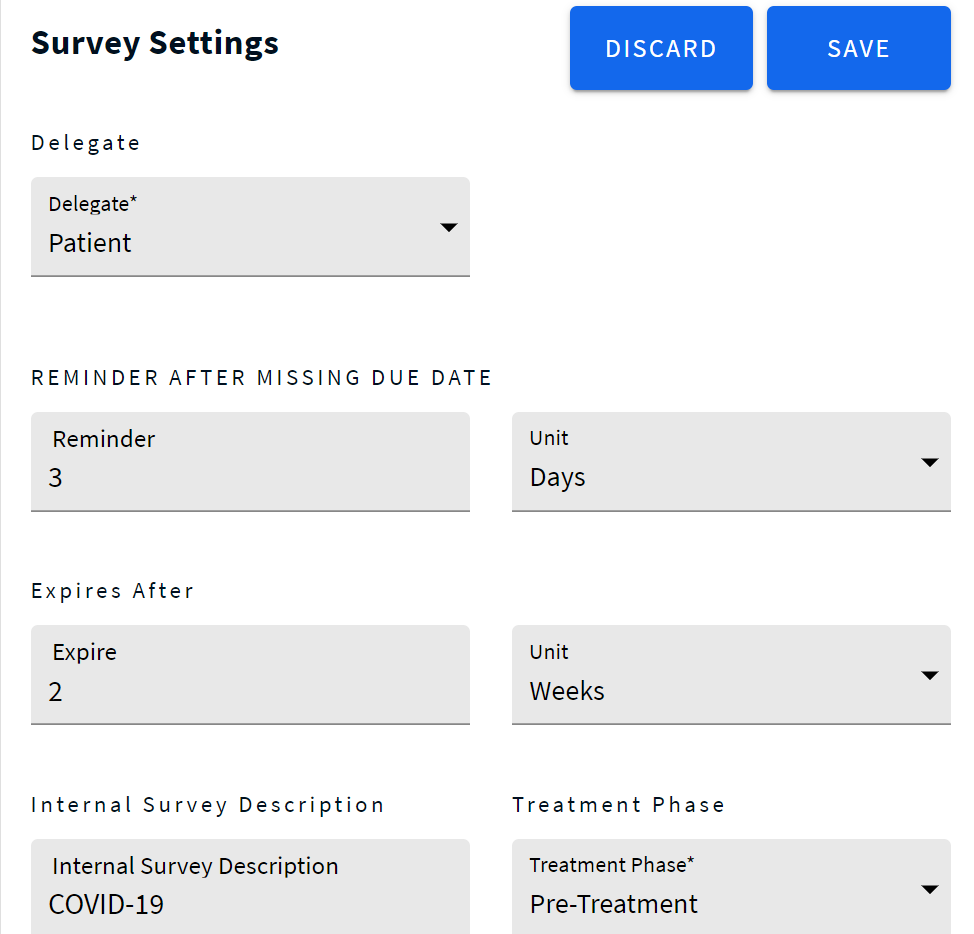Image resolution: width=974 pixels, height=934 pixels.
Task: Click the Reminder input showing 3
Action: 250,478
